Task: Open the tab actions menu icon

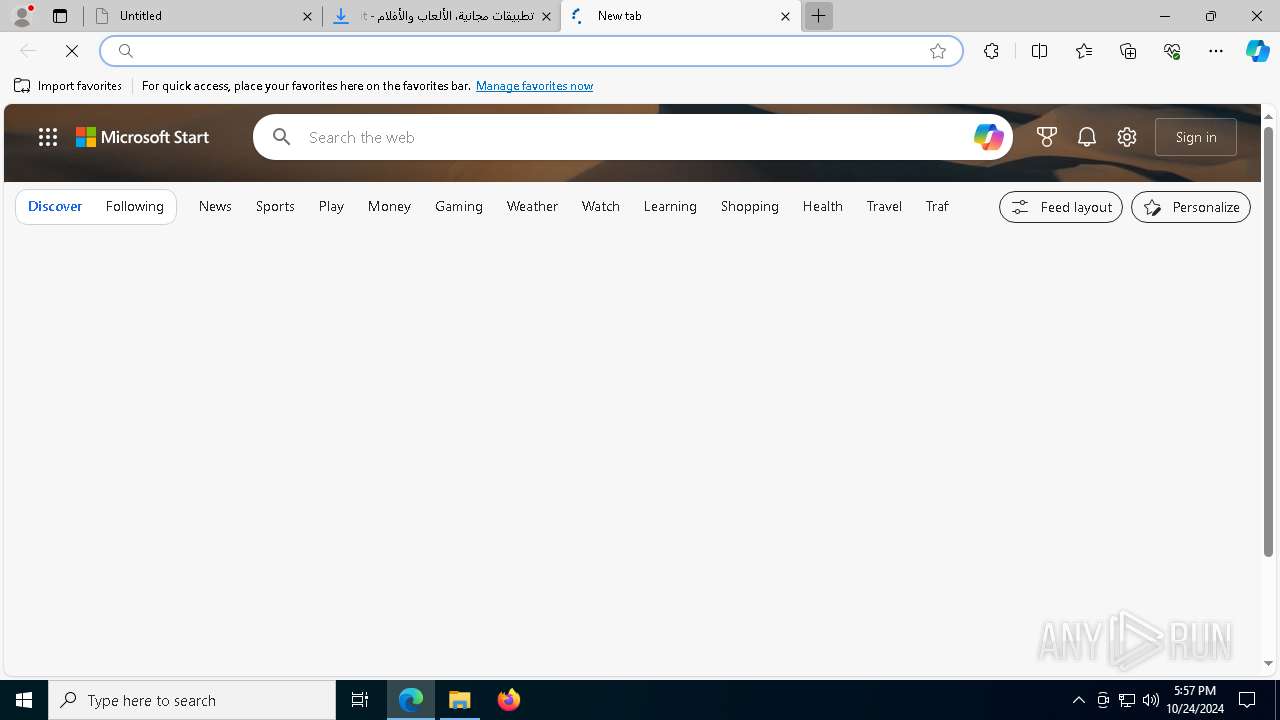Action: [x=60, y=16]
